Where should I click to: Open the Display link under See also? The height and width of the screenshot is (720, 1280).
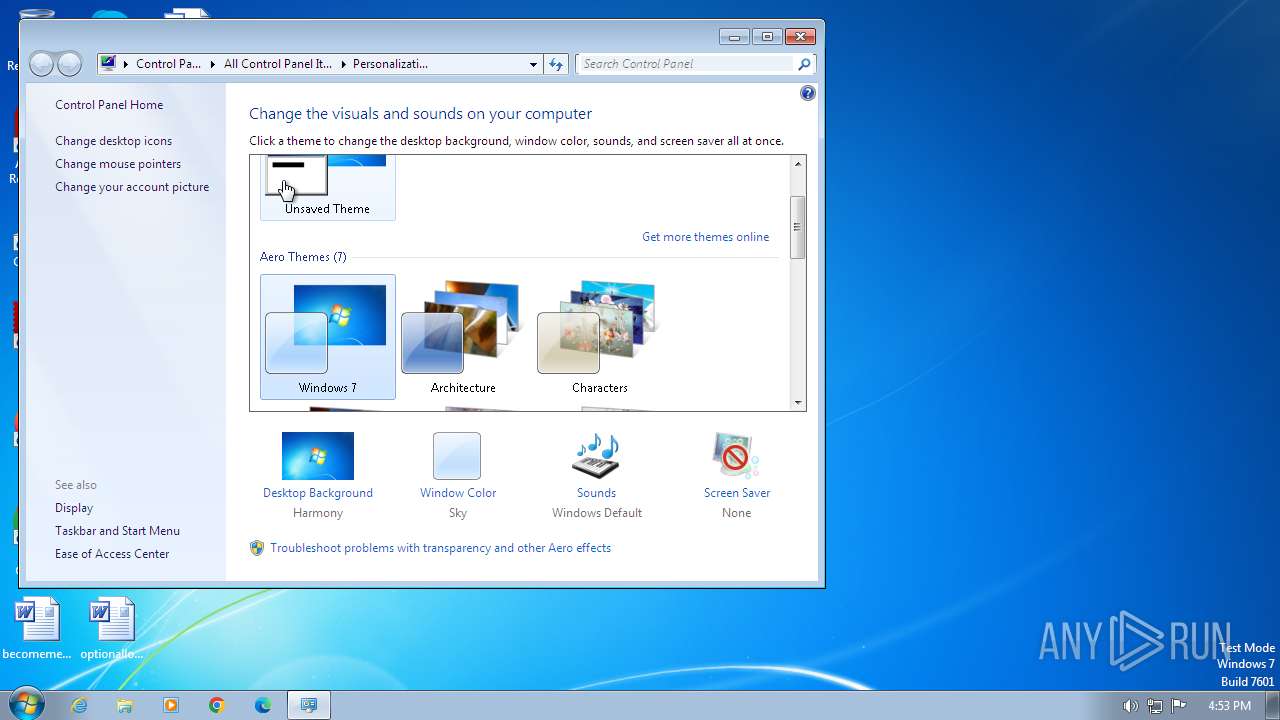coord(74,508)
